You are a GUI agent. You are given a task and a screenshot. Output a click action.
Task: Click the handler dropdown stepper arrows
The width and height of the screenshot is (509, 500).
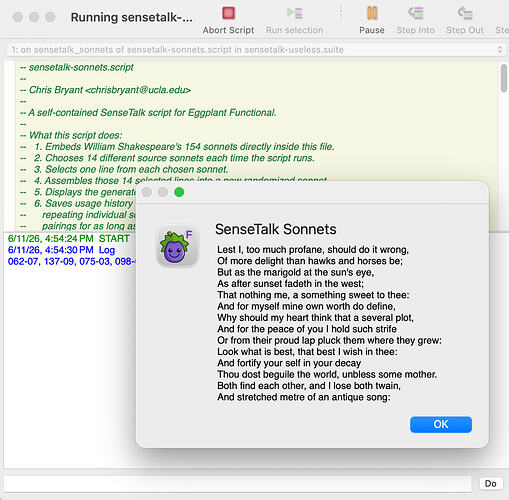pyautogui.click(x=500, y=50)
